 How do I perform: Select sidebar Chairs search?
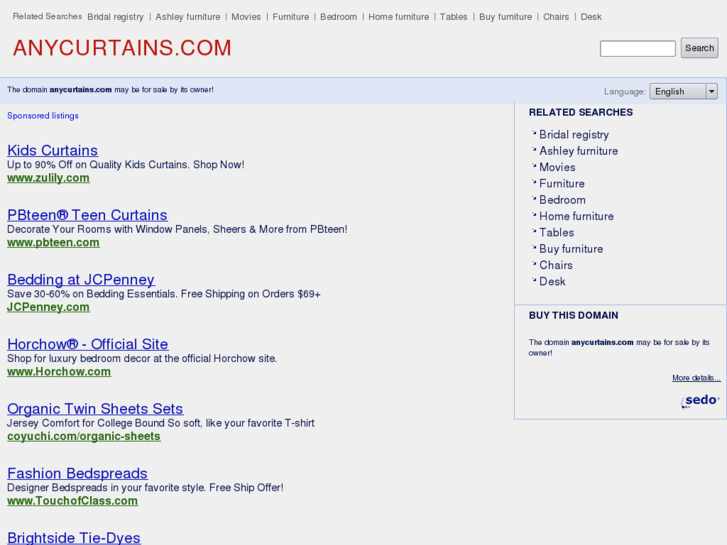555,265
